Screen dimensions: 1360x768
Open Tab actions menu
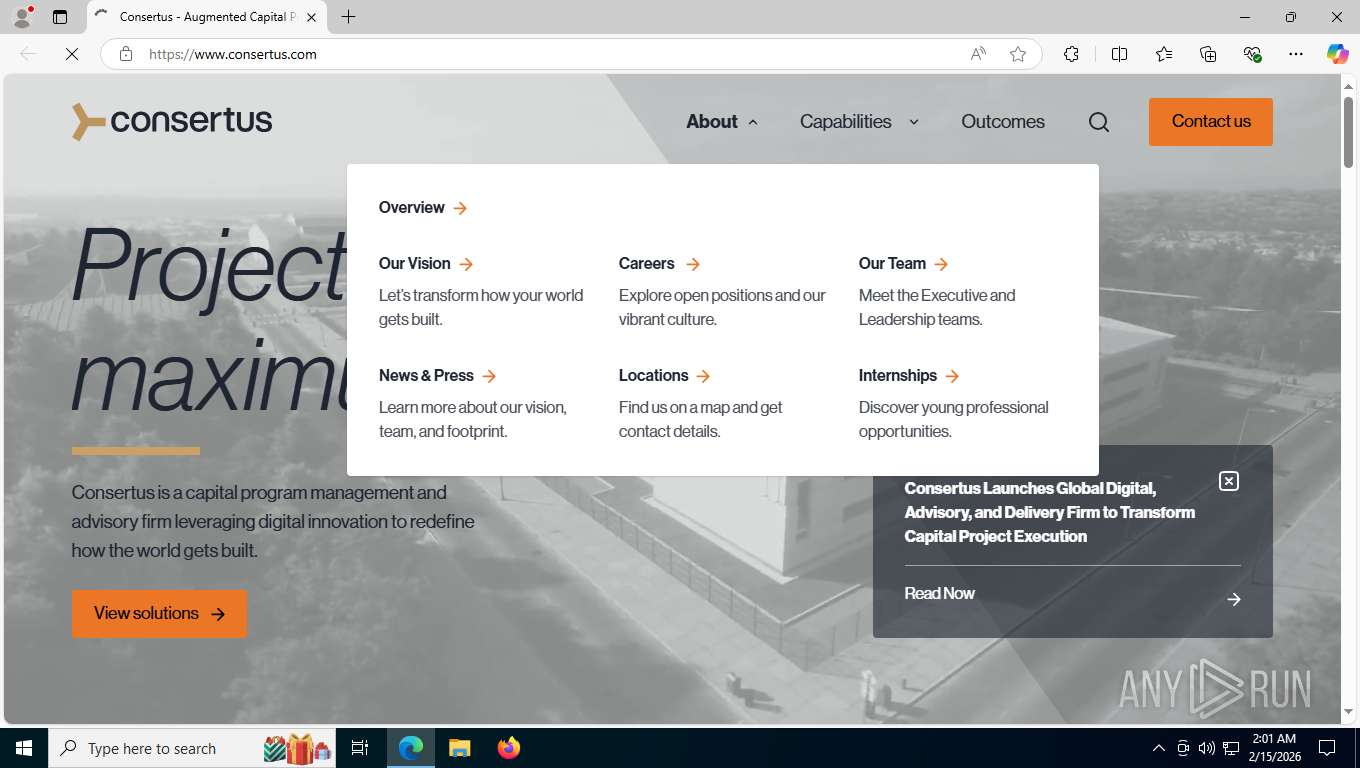(x=60, y=17)
